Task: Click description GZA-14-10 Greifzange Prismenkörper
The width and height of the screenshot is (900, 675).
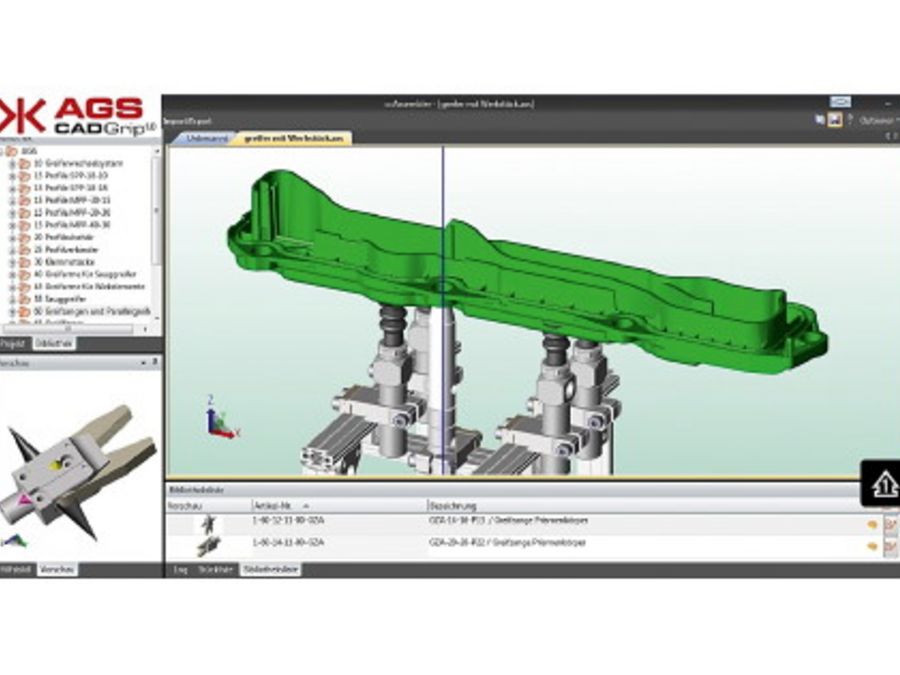Action: 508,521
